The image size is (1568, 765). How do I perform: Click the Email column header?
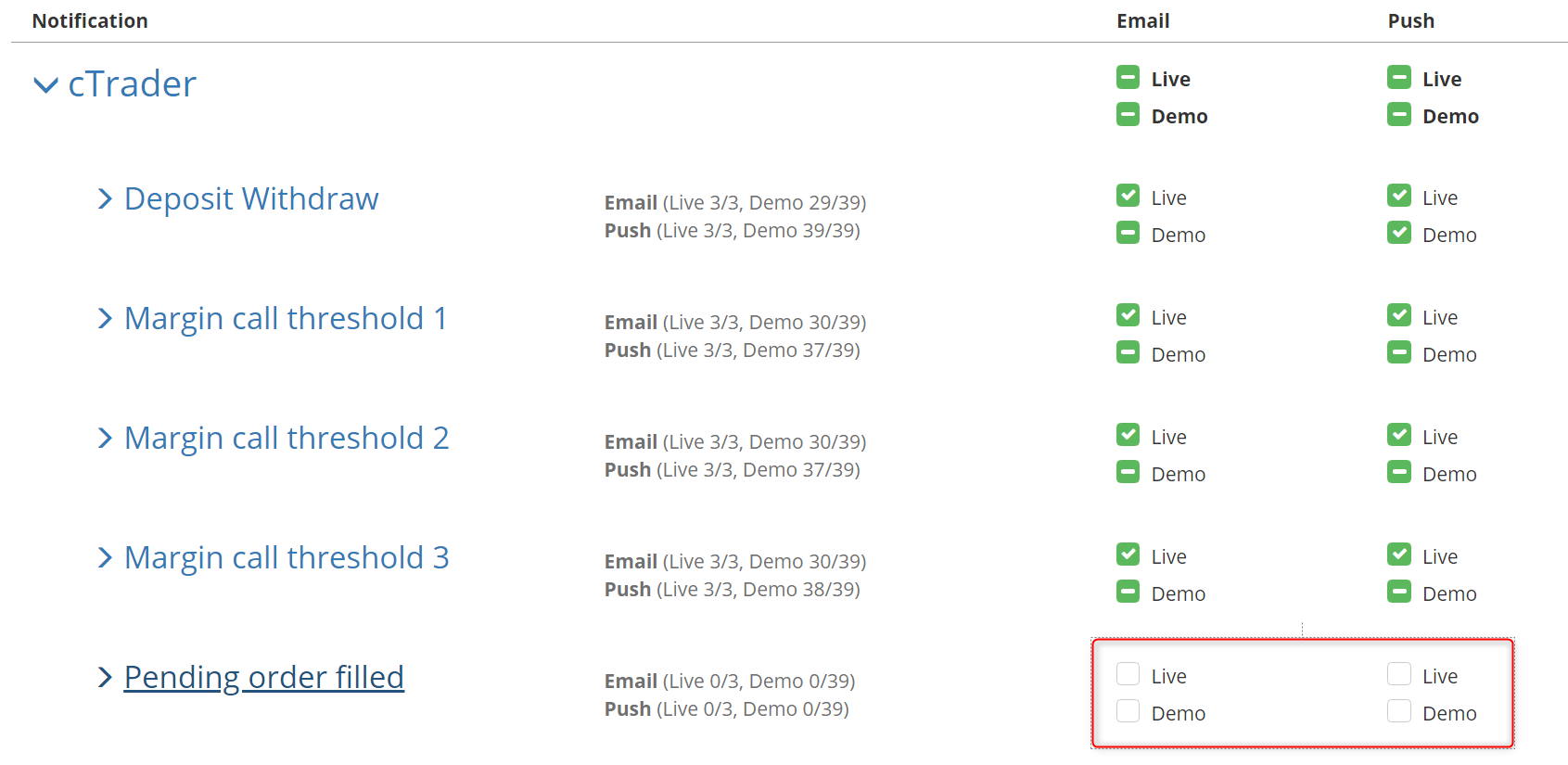[1142, 20]
